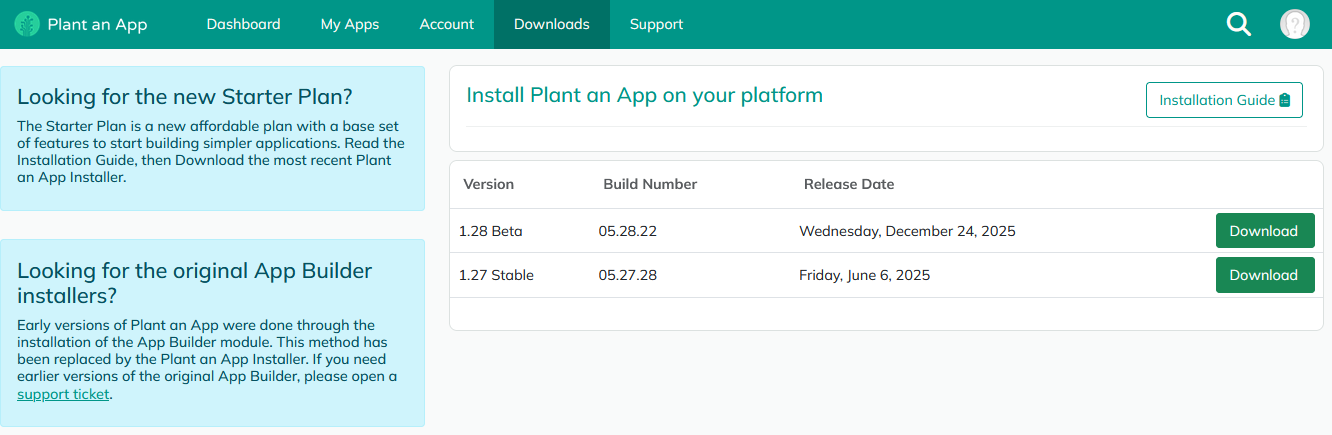Click the Release Date column header
The image size is (1332, 435).
coord(849,184)
